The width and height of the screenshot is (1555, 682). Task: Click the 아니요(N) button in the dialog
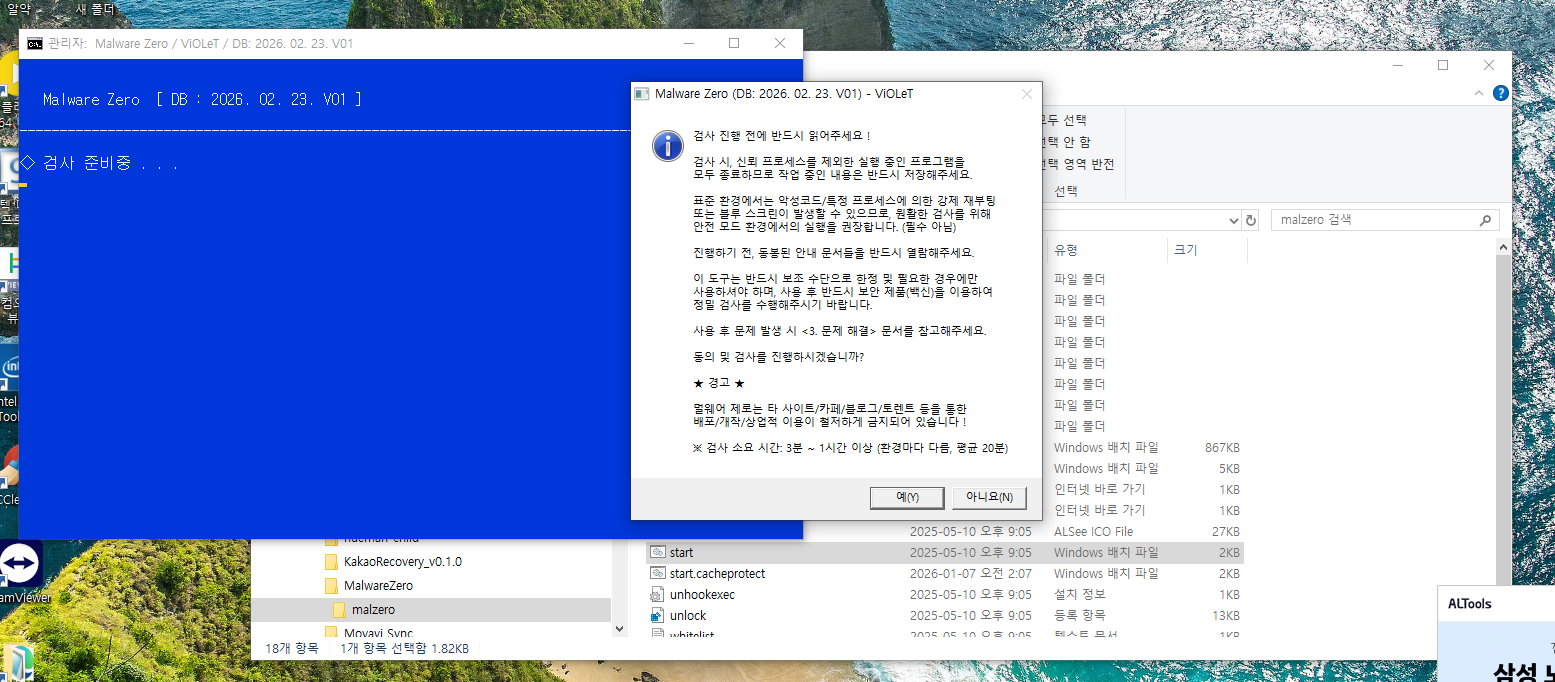989,497
